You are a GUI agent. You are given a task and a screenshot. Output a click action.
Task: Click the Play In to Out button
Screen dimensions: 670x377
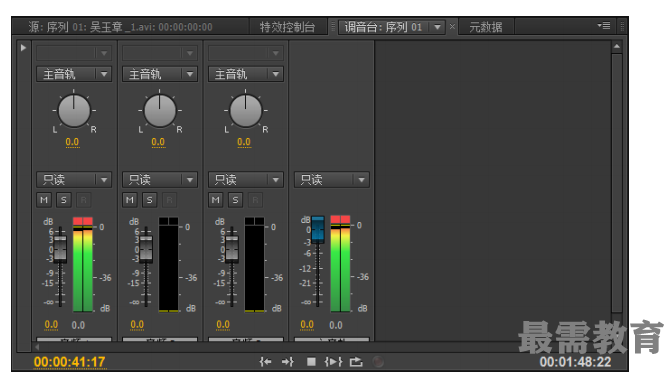[x=333, y=362]
